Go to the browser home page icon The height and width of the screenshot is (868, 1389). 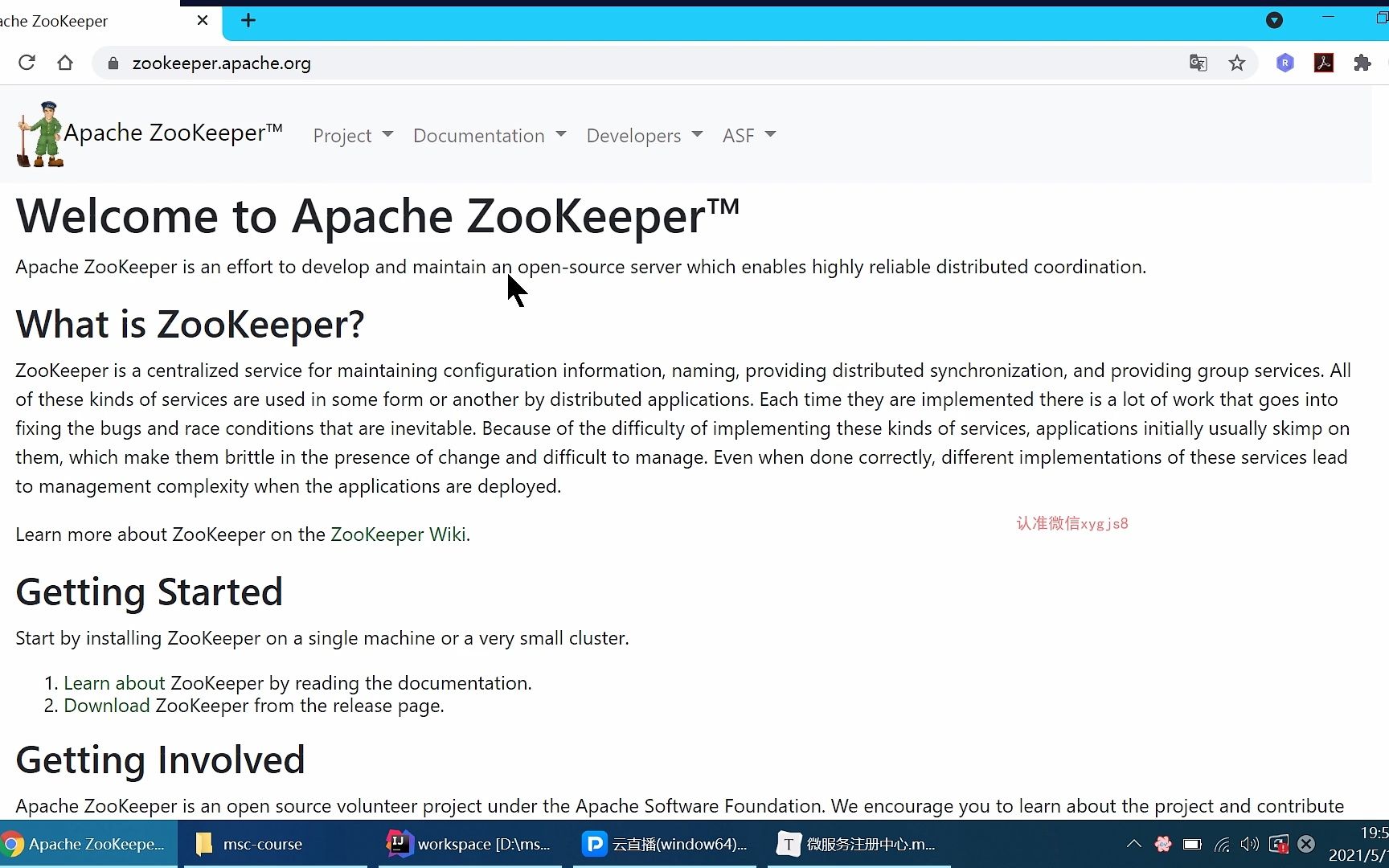[x=65, y=63]
